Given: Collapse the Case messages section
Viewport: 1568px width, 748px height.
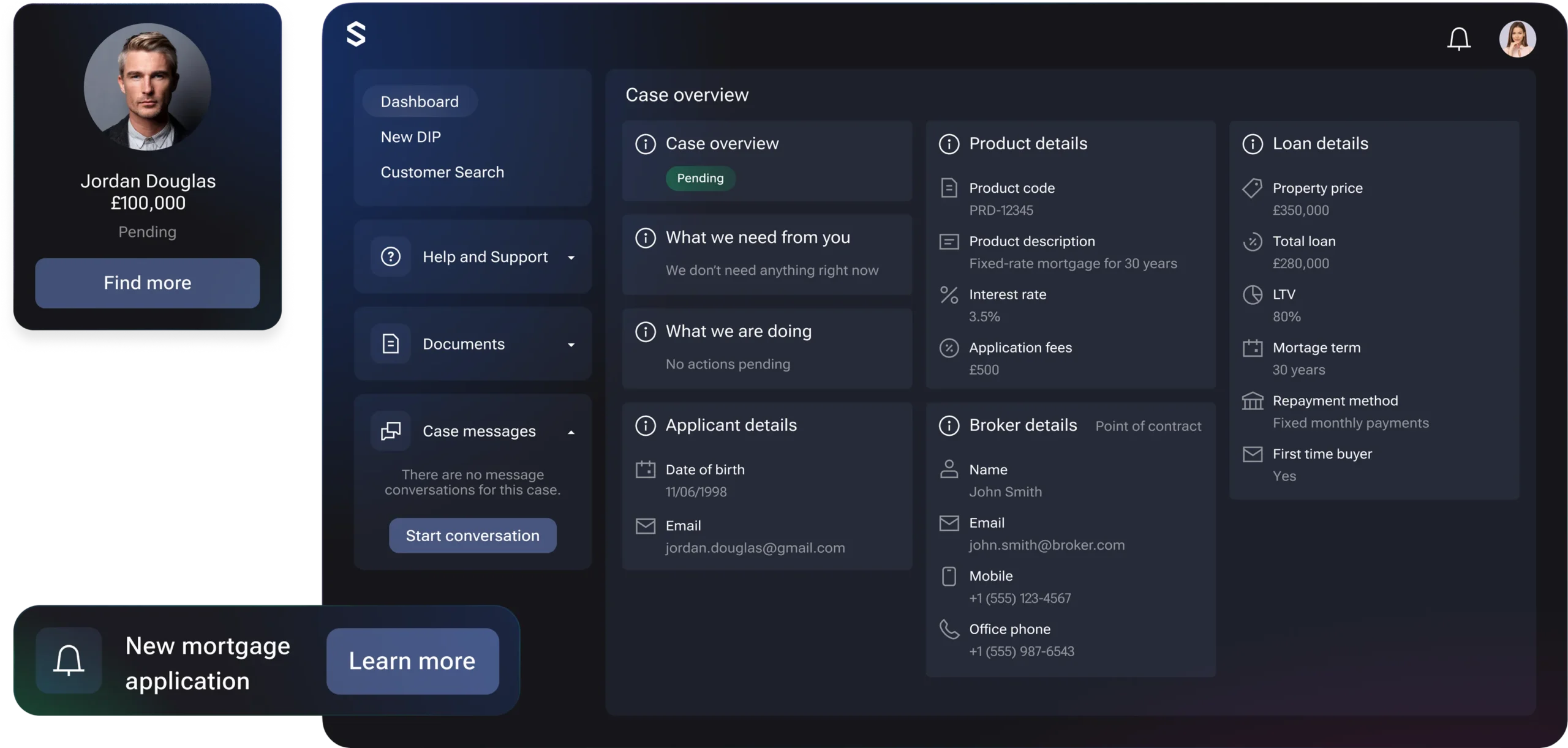Looking at the screenshot, I should (571, 432).
